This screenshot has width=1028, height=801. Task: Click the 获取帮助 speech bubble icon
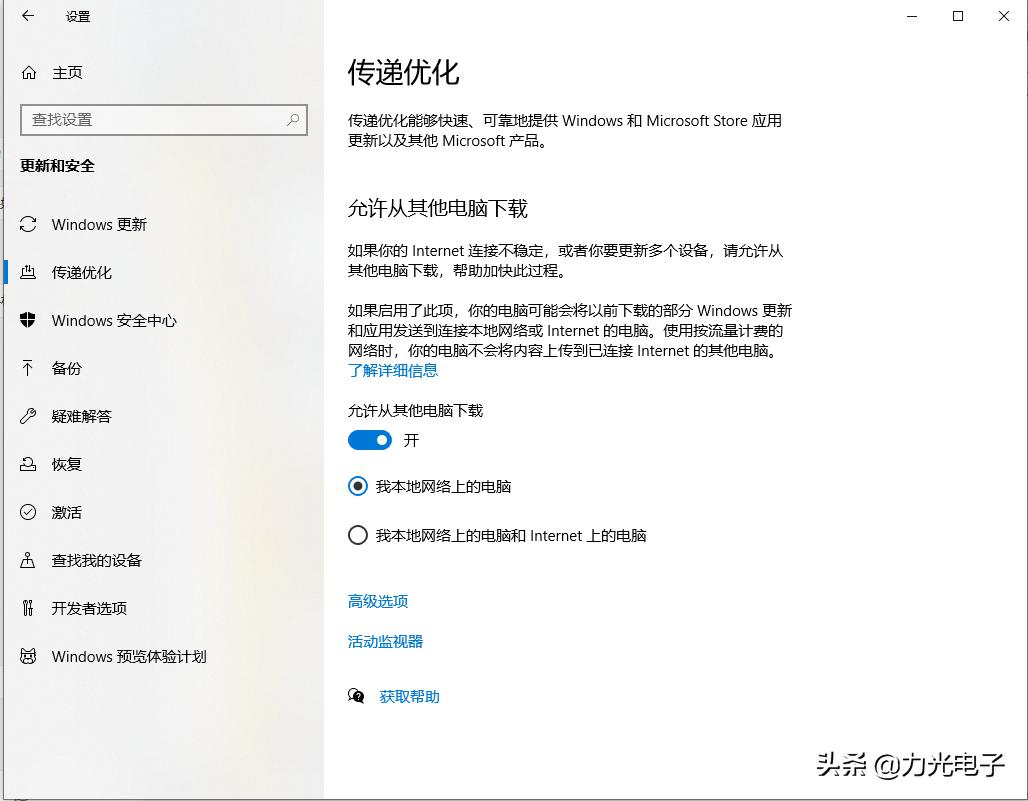point(356,696)
